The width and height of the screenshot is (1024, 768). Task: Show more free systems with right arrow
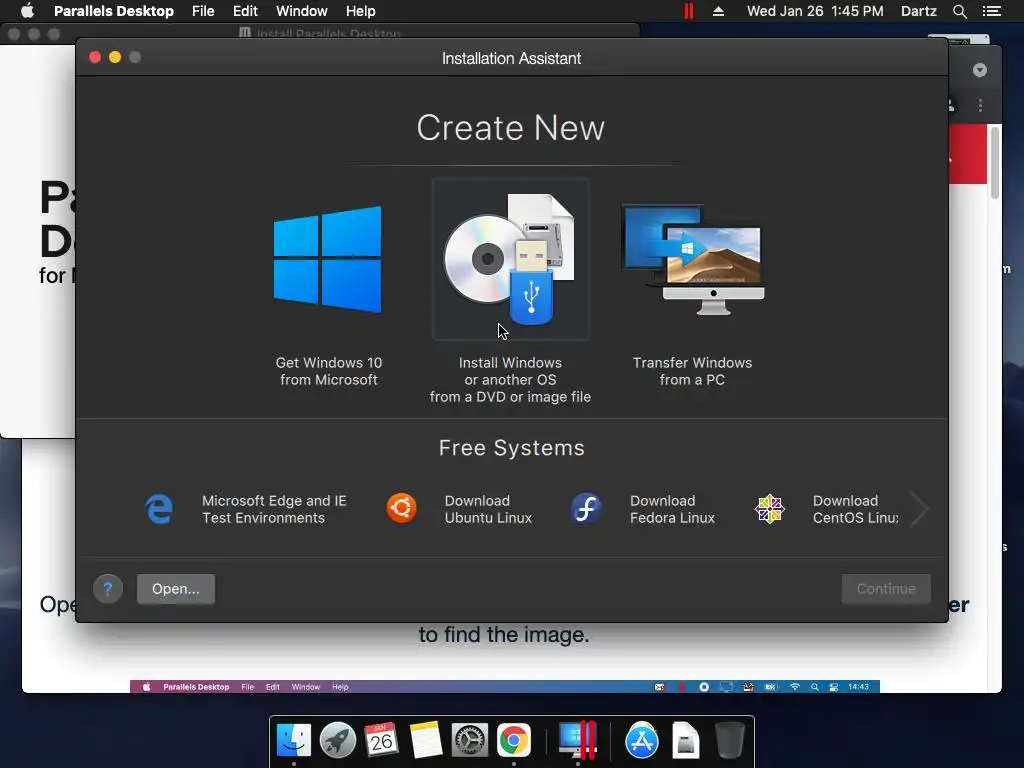point(919,509)
